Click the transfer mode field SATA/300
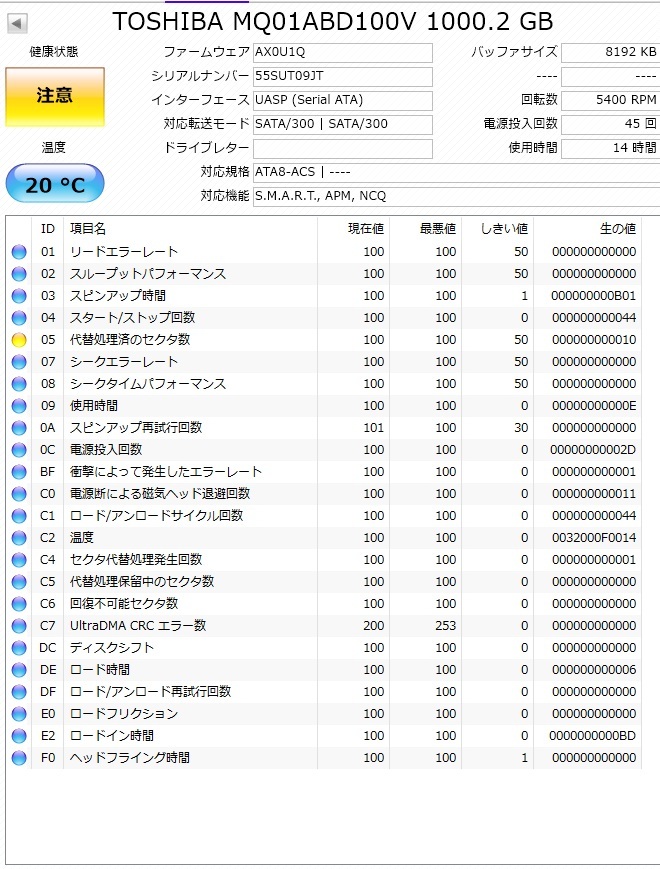The image size is (660, 869). click(x=342, y=124)
